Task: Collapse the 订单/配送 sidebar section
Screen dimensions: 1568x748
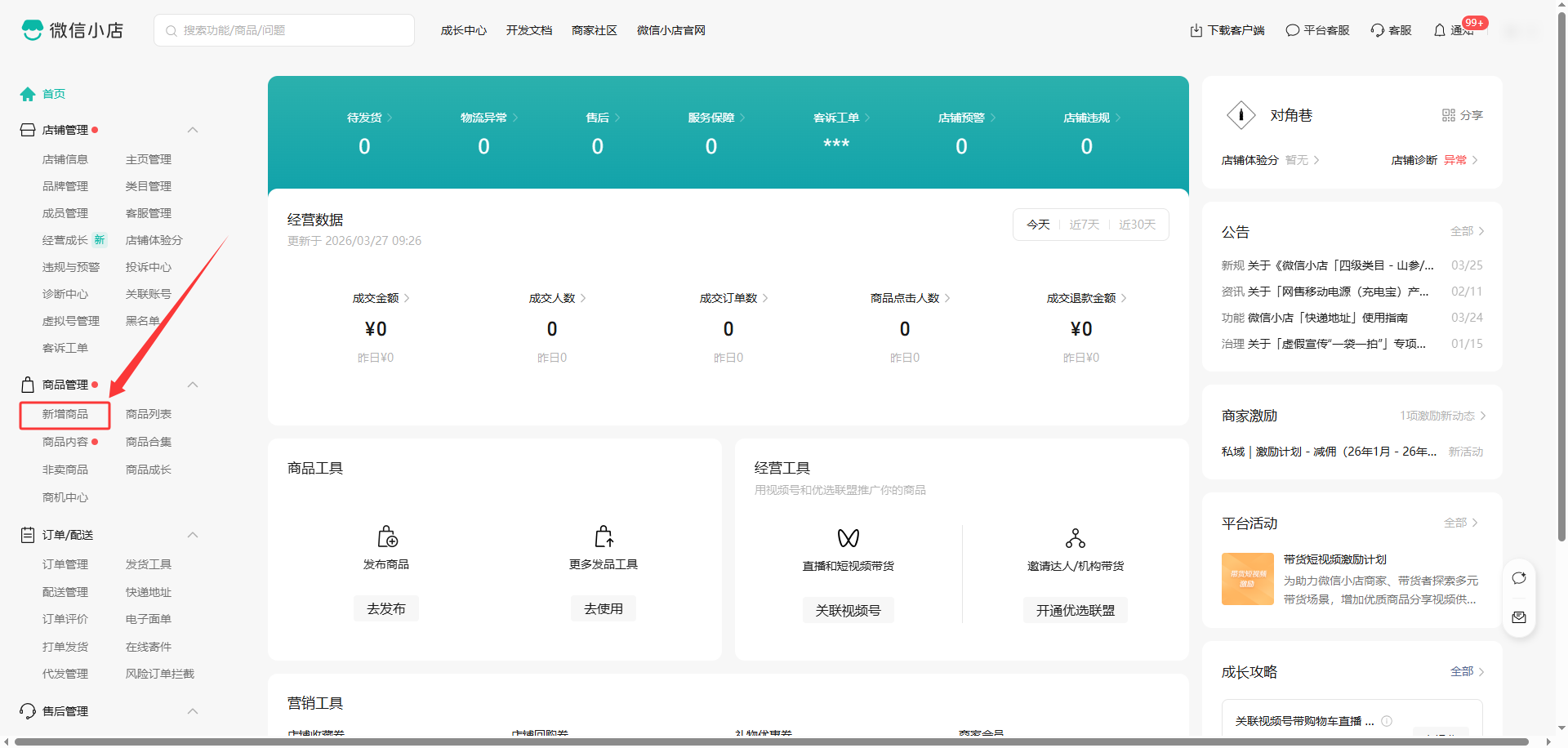Action: pos(193,535)
